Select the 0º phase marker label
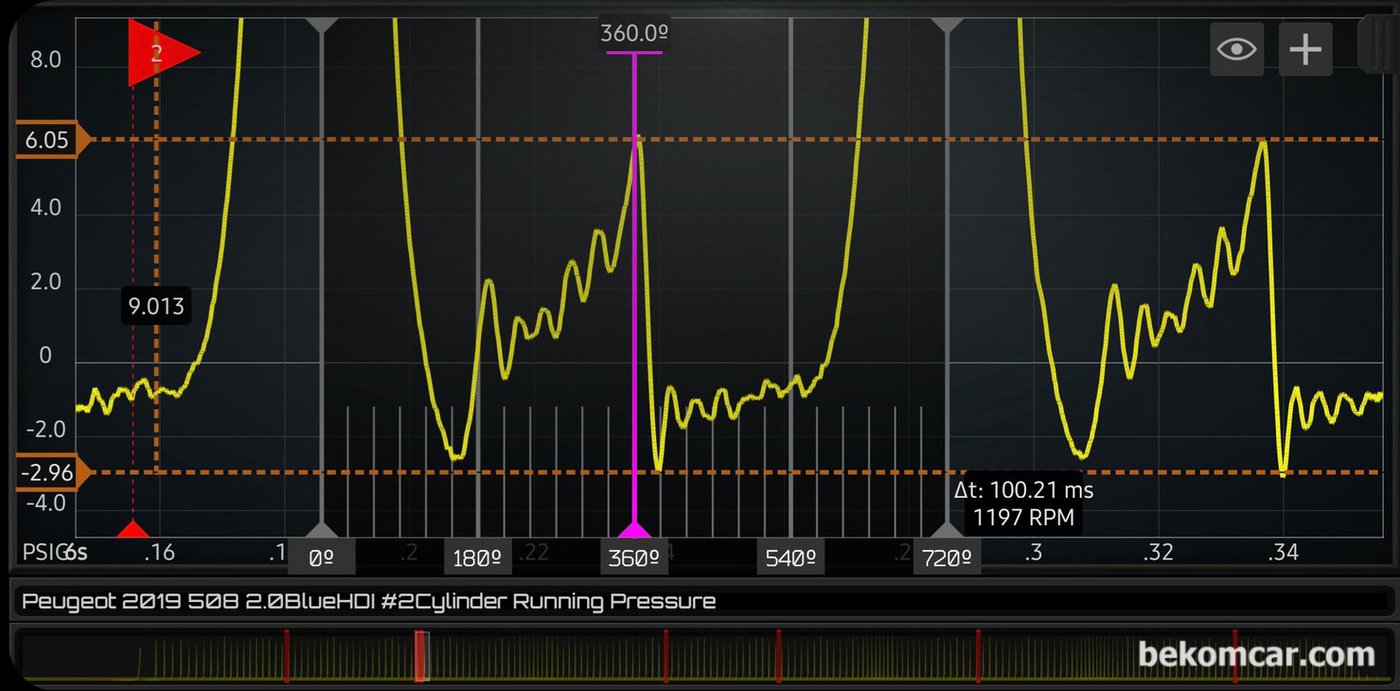The width and height of the screenshot is (1400, 691). point(321,558)
